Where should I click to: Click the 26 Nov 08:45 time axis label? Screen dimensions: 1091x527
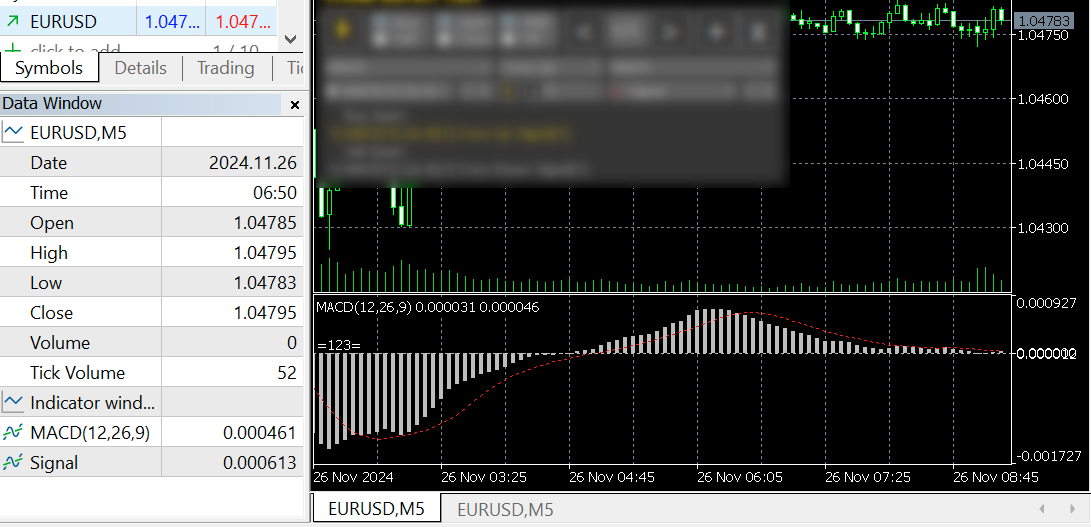tap(996, 477)
